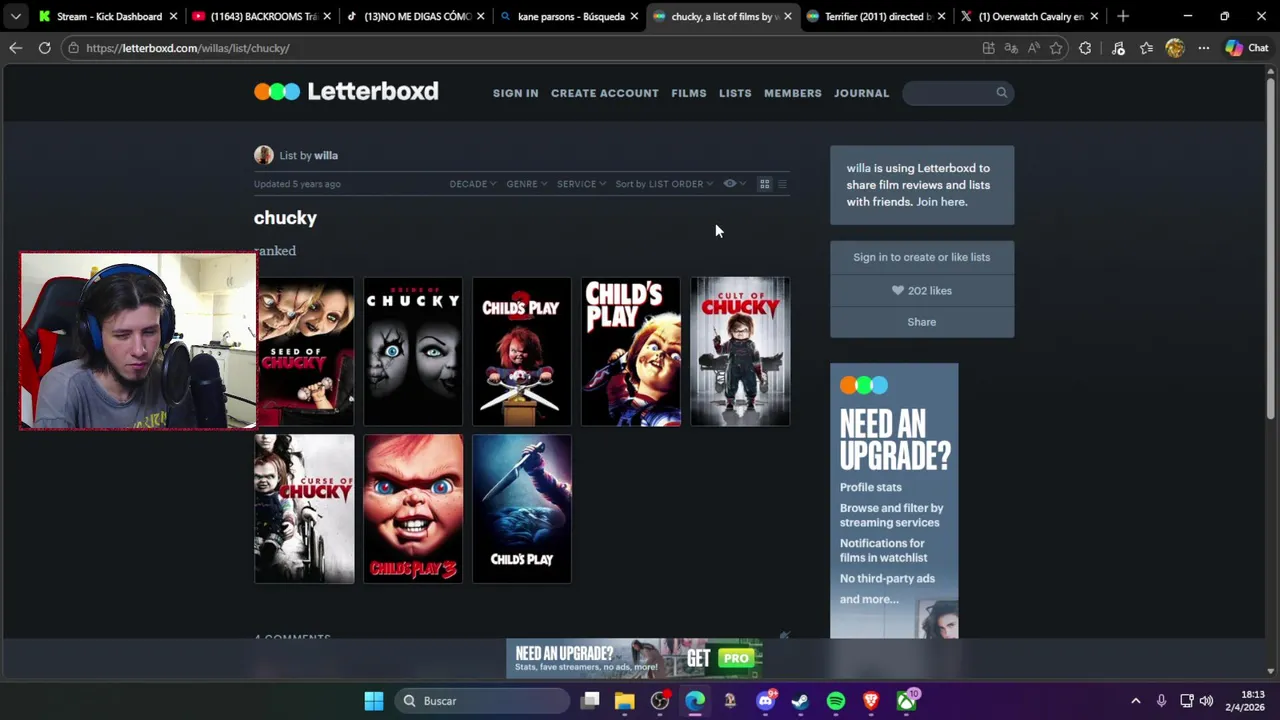1280x720 pixels.
Task: Open the Seed of Chucky poster
Action: click(x=304, y=352)
